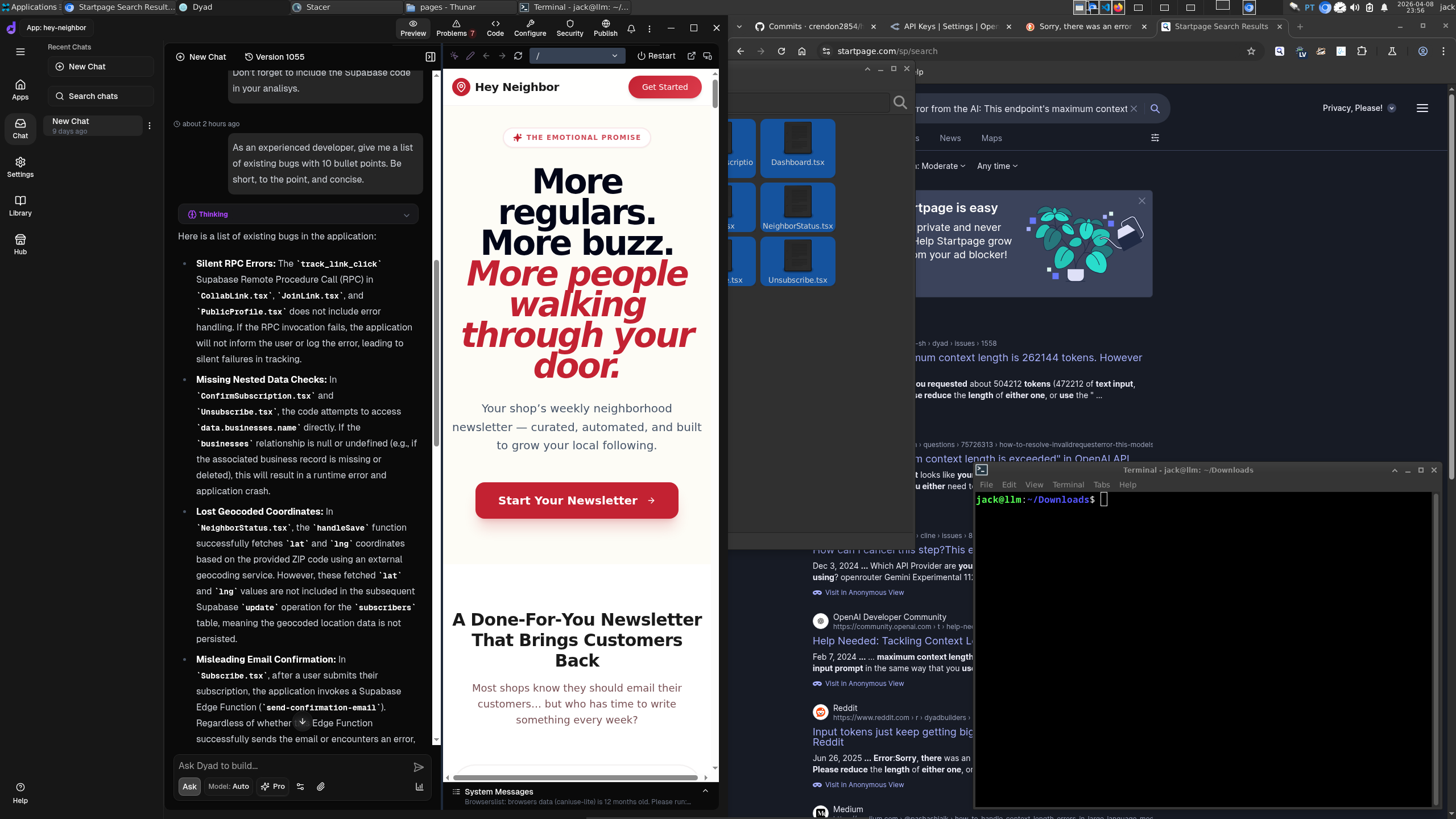Image resolution: width=1456 pixels, height=819 pixels.
Task: Open preview in external browser
Action: (692, 56)
